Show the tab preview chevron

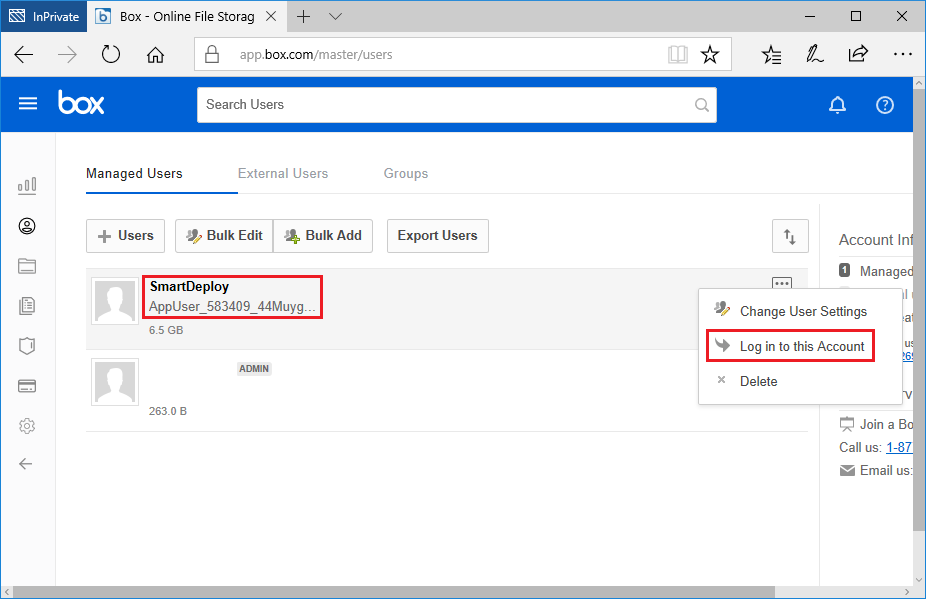pyautogui.click(x=335, y=17)
